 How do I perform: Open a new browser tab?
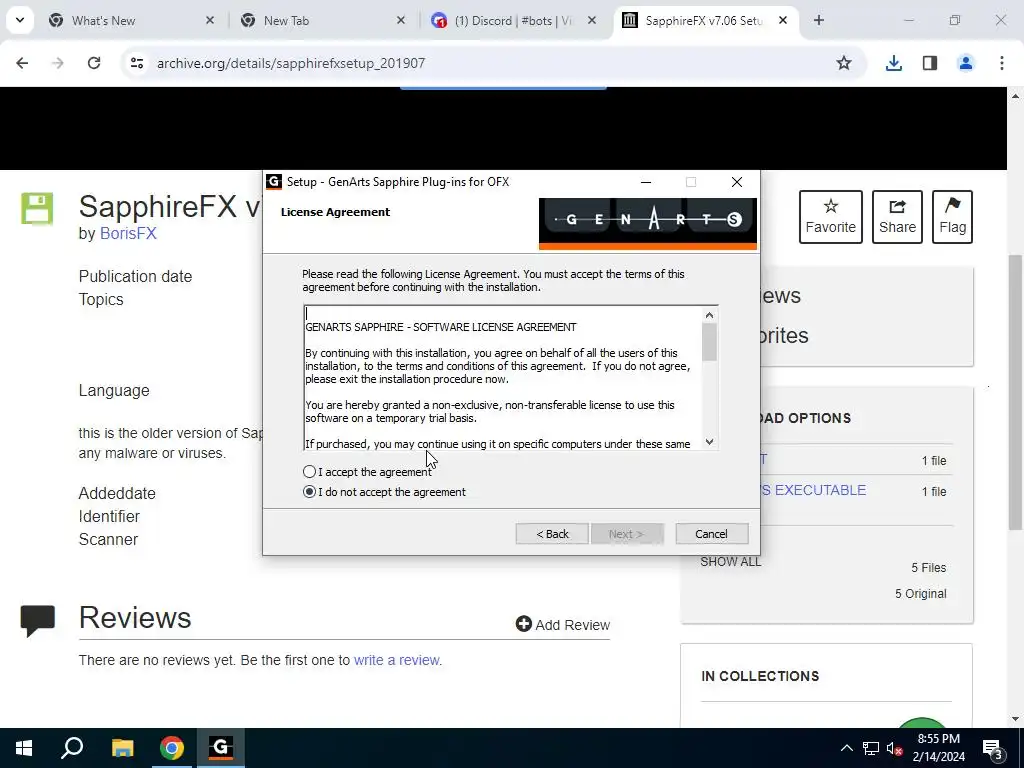(x=819, y=20)
